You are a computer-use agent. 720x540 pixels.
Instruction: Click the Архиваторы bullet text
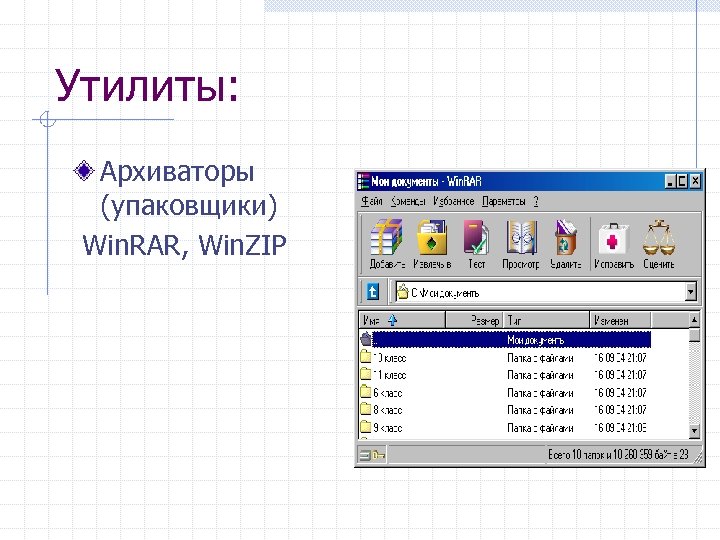coord(177,171)
